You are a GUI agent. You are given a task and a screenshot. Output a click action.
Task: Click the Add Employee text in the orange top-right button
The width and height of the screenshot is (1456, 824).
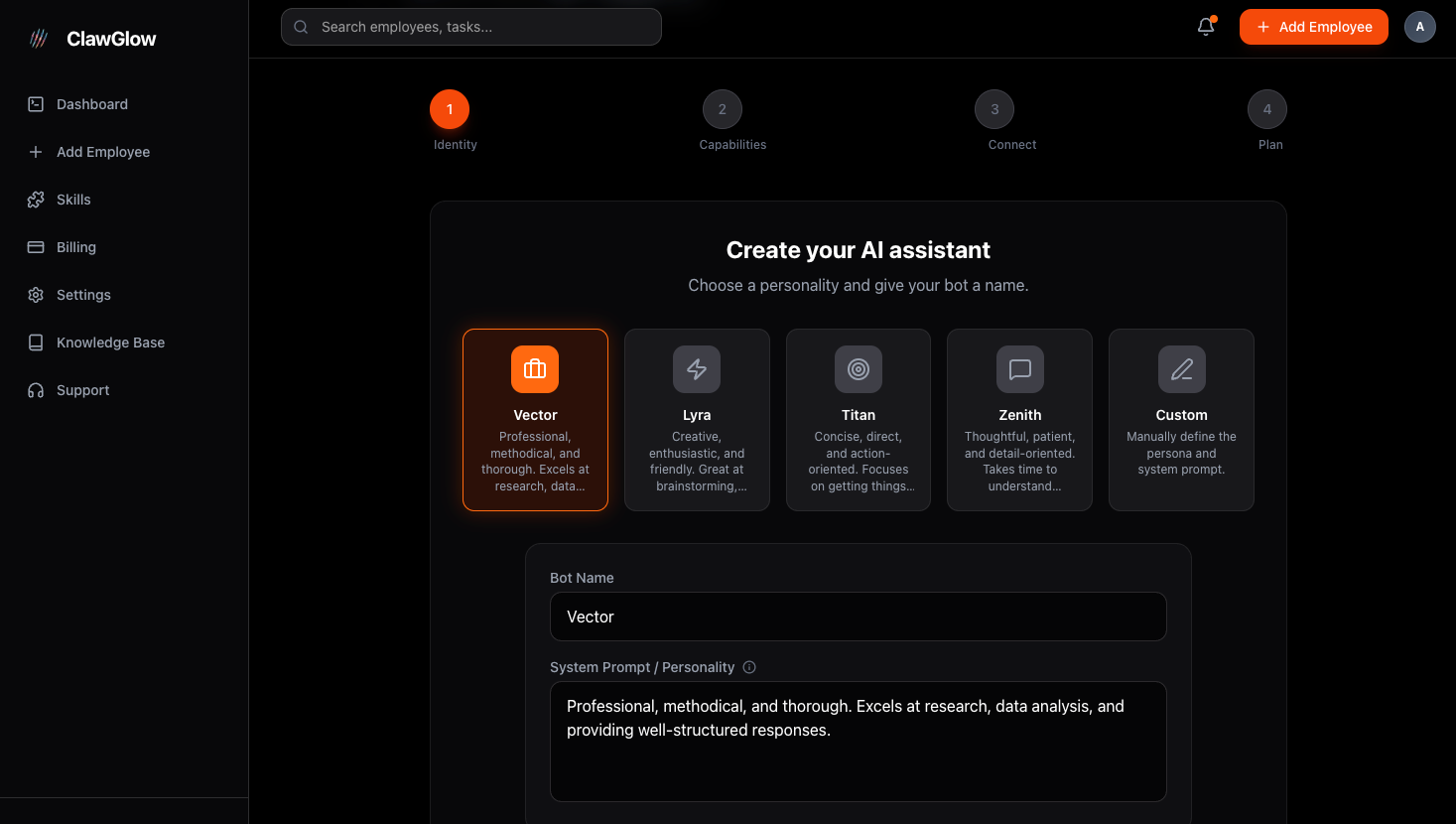click(x=1325, y=27)
